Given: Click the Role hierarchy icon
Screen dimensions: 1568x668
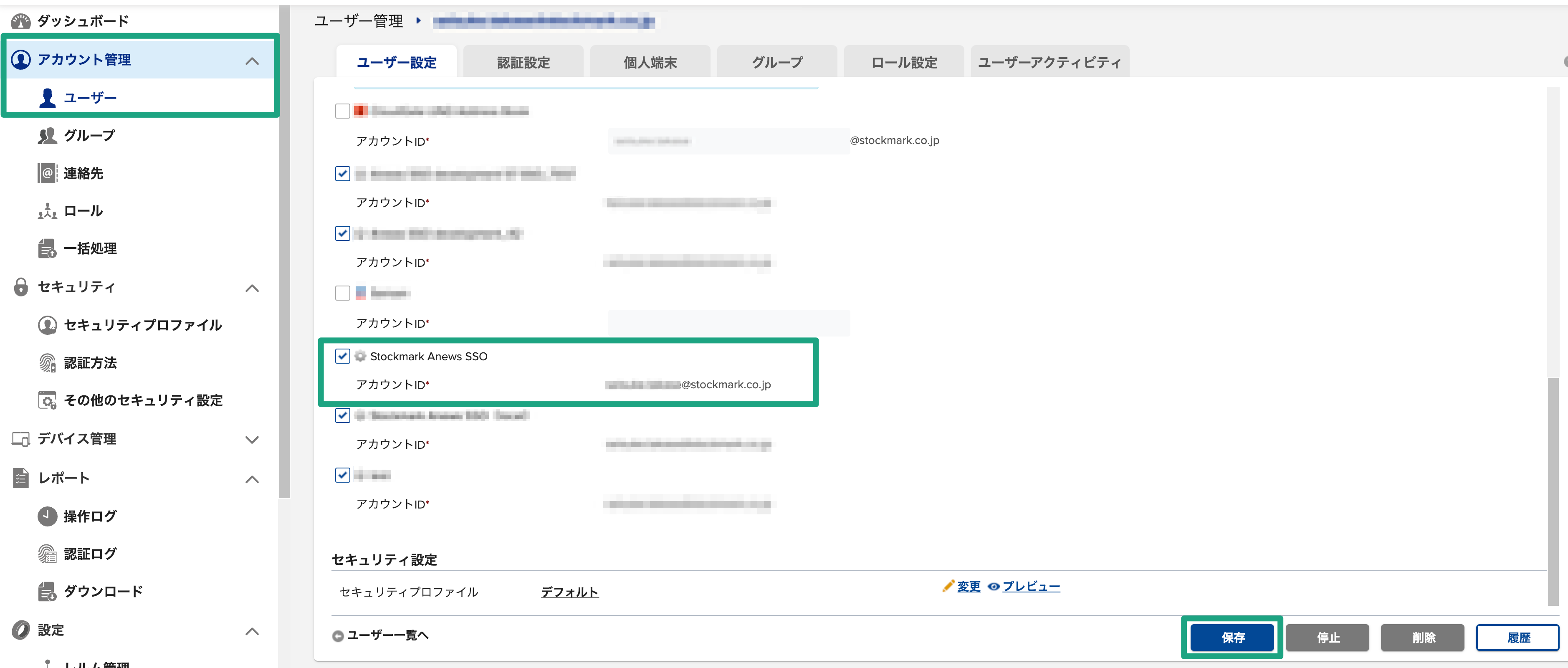Looking at the screenshot, I should coord(47,211).
